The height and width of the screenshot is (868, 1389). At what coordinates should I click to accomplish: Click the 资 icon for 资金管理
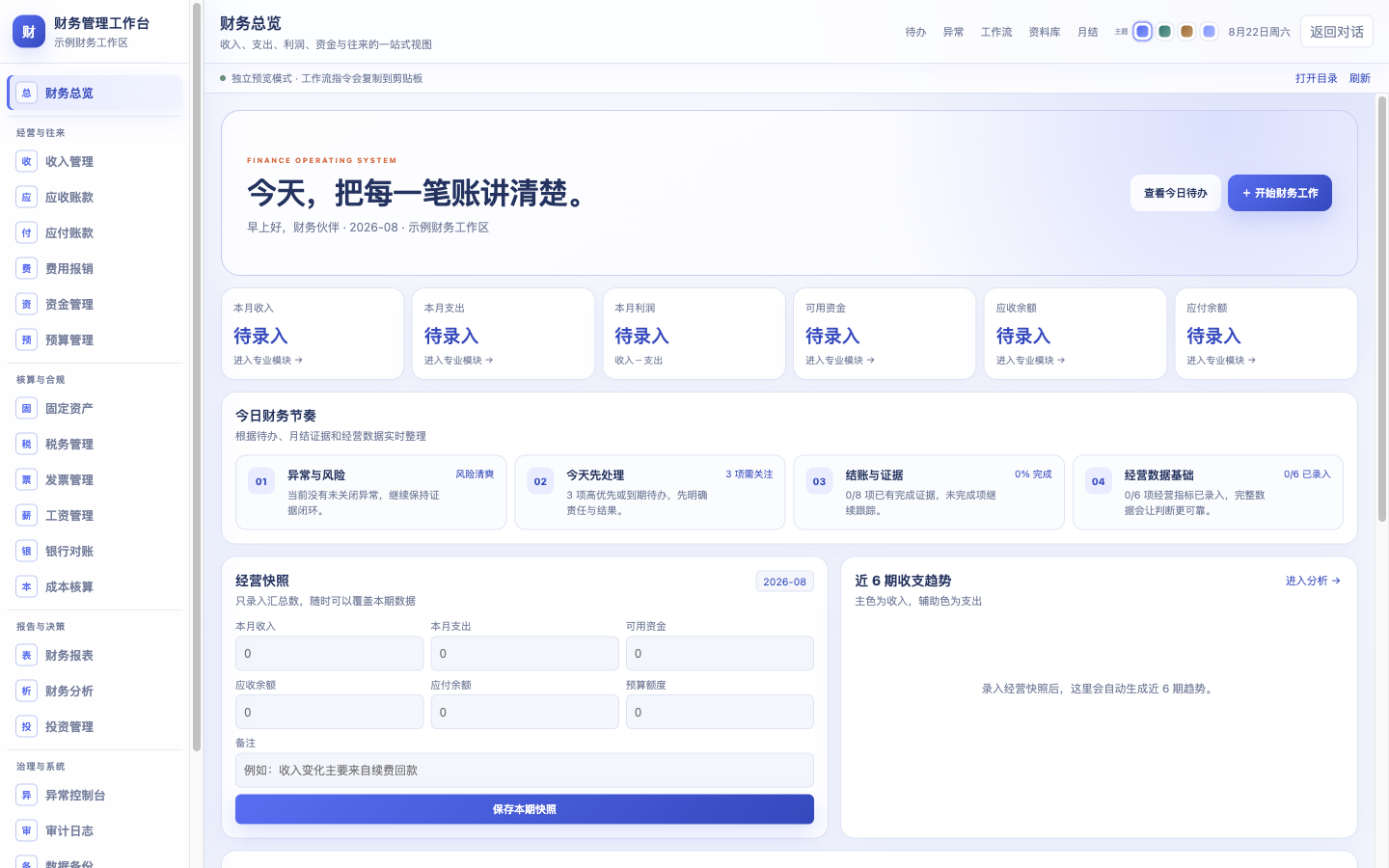tap(26, 305)
